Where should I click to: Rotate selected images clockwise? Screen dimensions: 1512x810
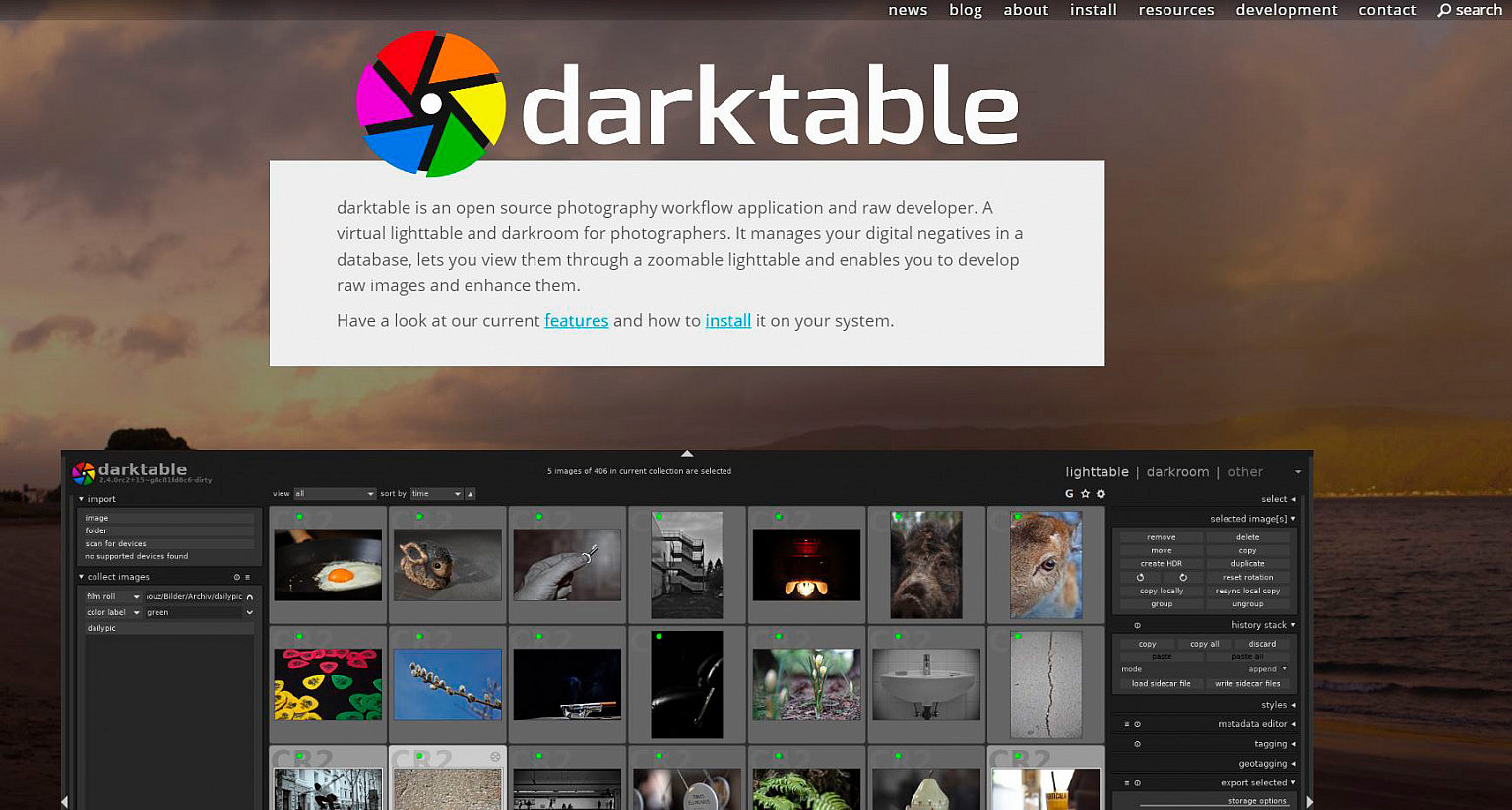click(1181, 577)
